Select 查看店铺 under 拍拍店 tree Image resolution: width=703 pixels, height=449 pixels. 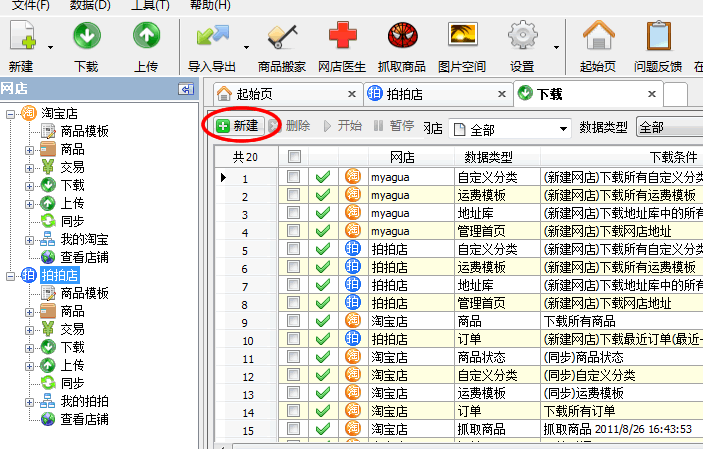[x=84, y=419]
